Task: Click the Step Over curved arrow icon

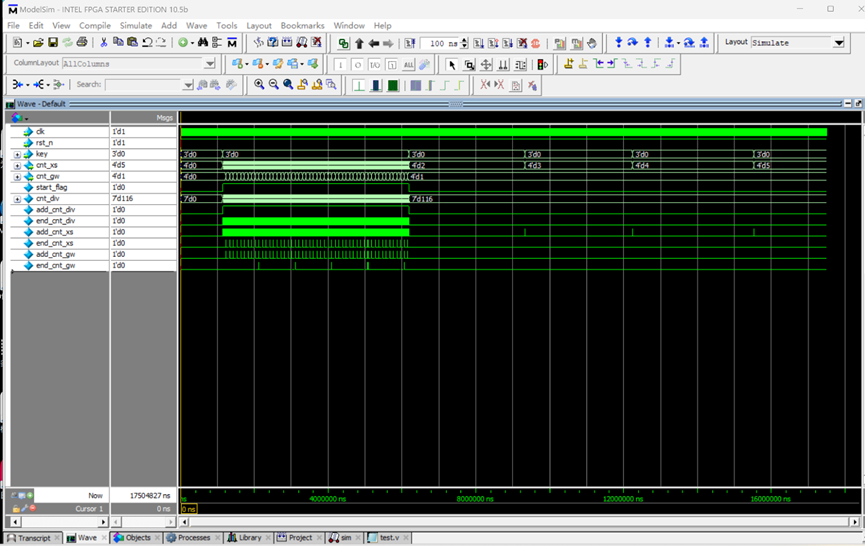Action: [x=633, y=42]
